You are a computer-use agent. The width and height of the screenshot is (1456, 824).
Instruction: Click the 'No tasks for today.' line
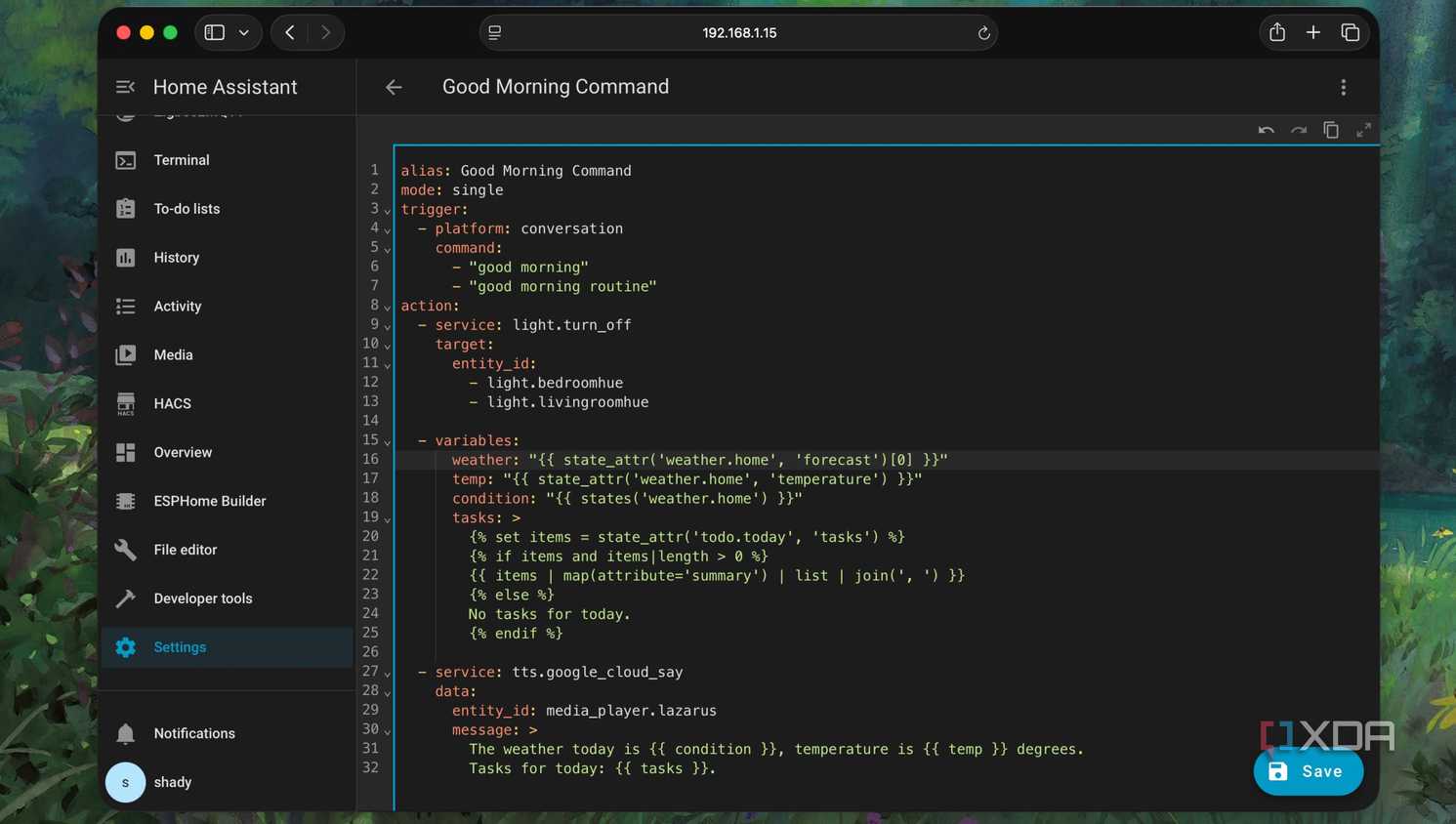(549, 614)
